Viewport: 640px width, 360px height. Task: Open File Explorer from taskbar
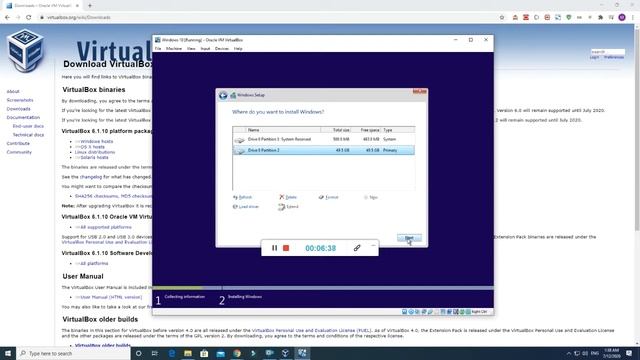coord(188,353)
